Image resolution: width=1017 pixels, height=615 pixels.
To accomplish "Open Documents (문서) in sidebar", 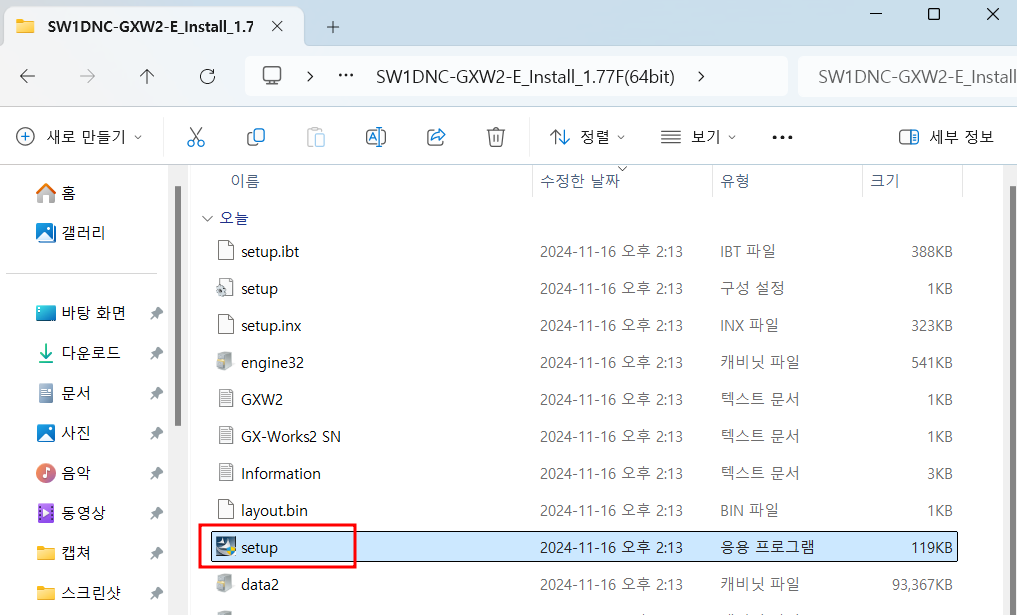I will (64, 393).
